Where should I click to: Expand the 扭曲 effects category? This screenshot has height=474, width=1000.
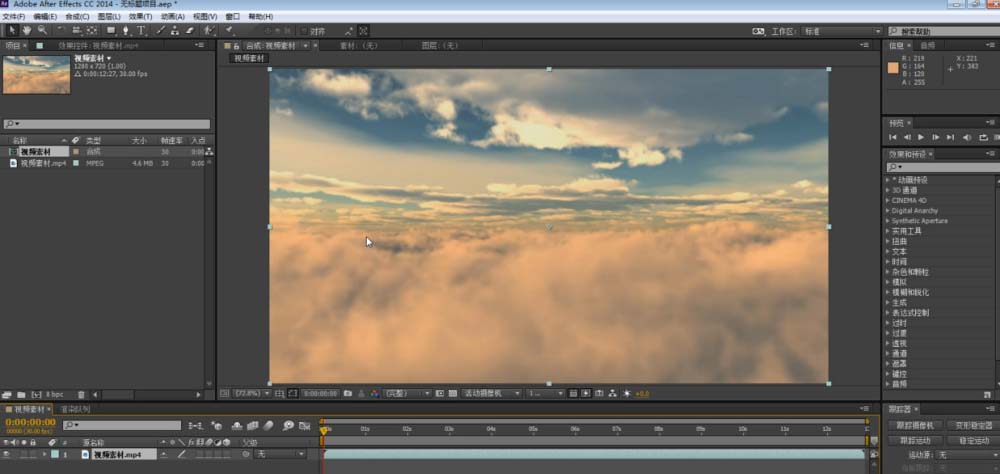click(888, 241)
